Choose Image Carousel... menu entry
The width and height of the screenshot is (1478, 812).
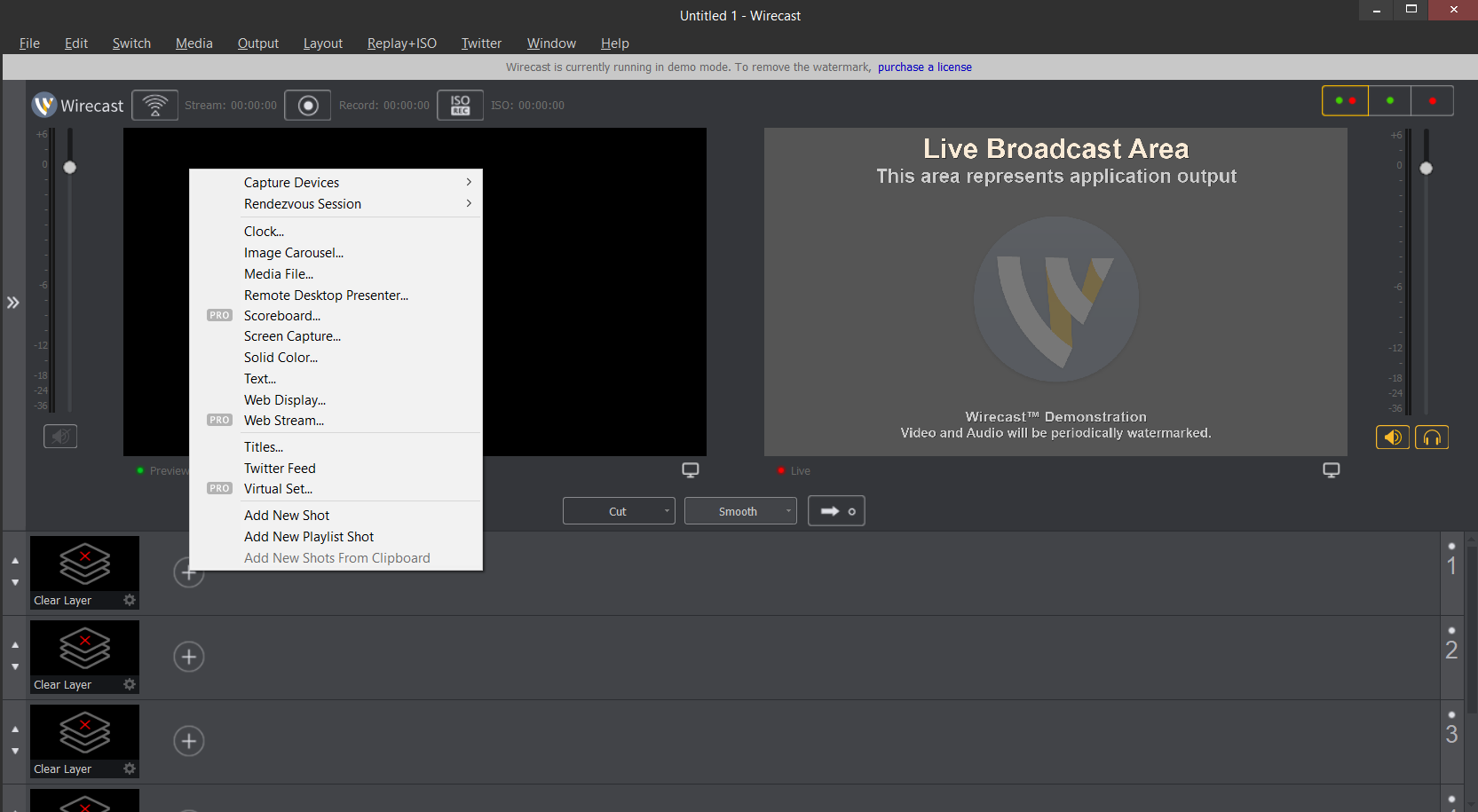[x=336, y=252]
